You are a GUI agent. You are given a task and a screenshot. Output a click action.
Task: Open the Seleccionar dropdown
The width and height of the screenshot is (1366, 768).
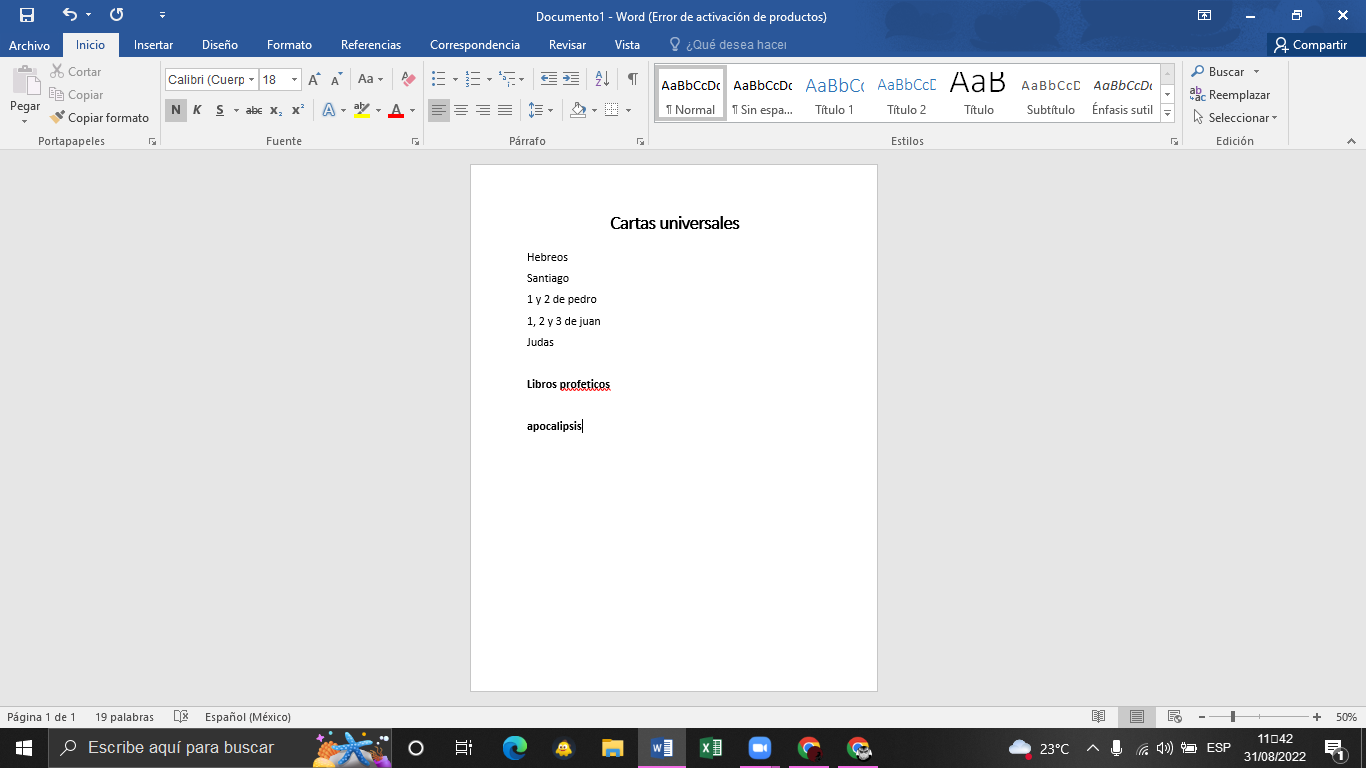click(1234, 117)
